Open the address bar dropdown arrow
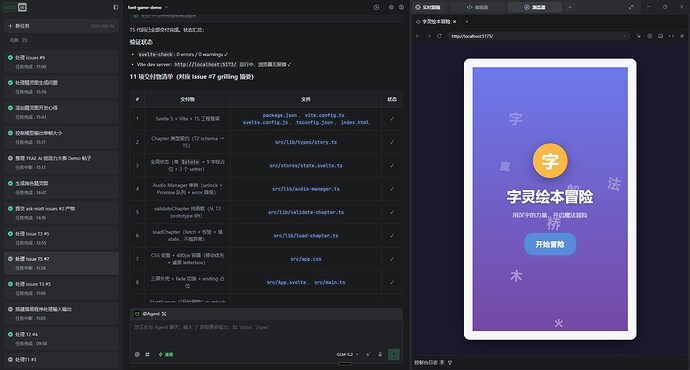The width and height of the screenshot is (690, 370). [624, 36]
